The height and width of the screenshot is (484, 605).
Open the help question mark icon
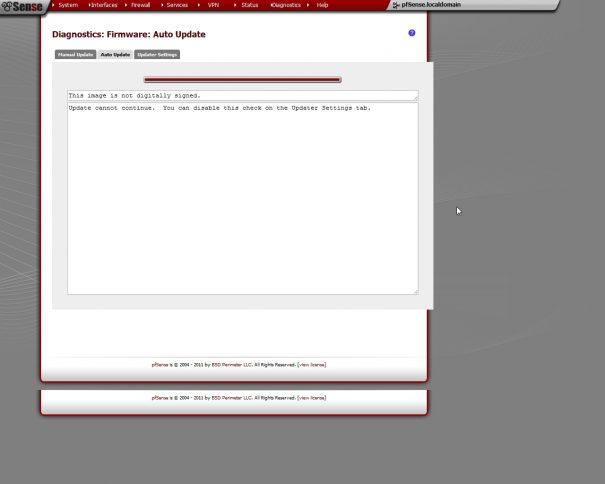412,33
